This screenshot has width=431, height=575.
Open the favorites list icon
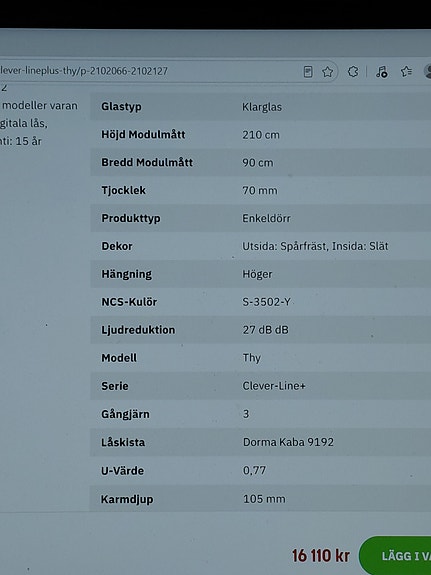(x=406, y=71)
